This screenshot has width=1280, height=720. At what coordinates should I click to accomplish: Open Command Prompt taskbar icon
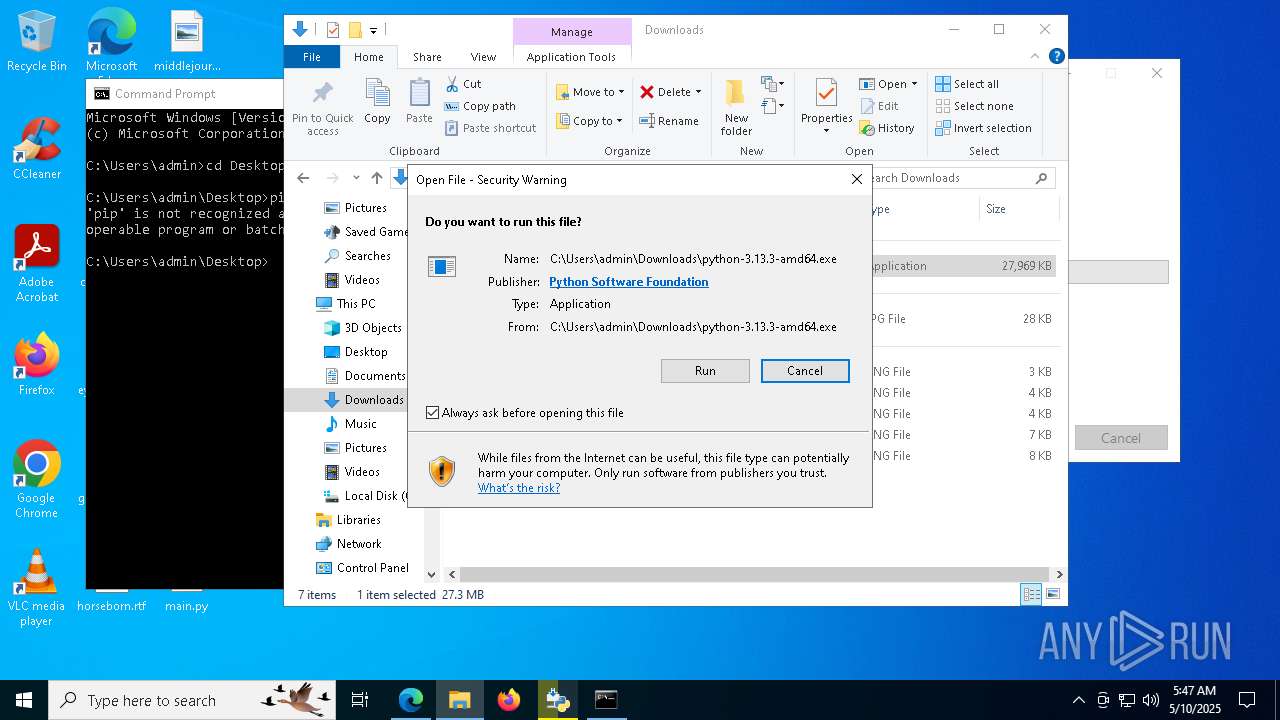606,700
